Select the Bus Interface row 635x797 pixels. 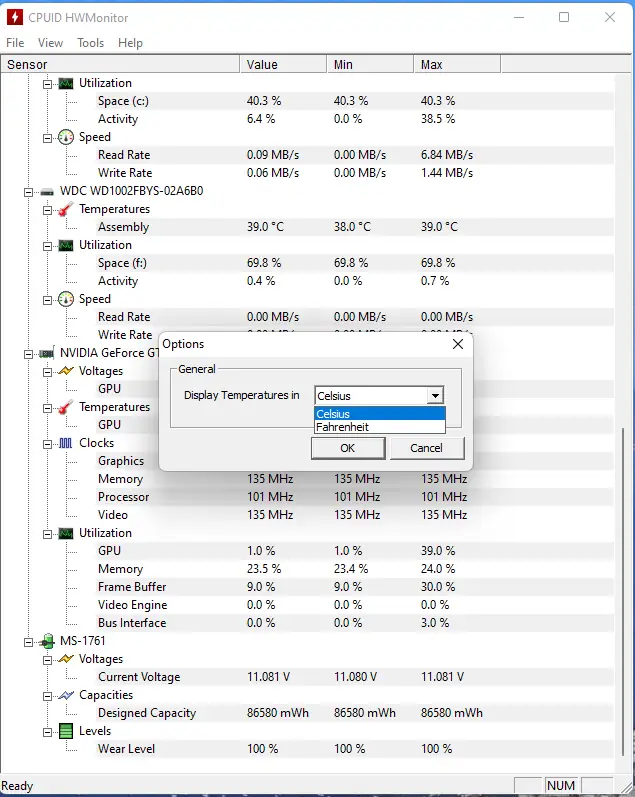(x=354, y=623)
